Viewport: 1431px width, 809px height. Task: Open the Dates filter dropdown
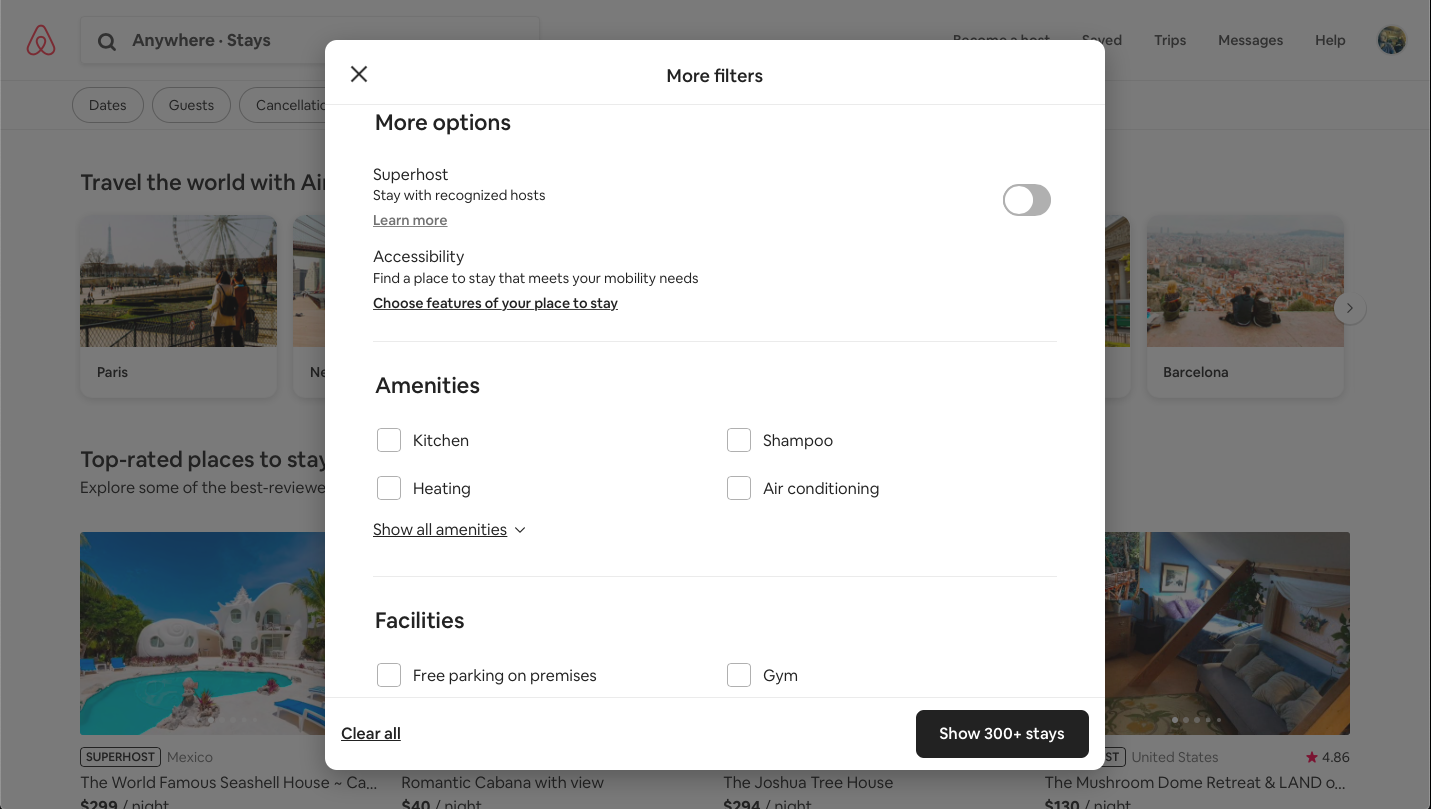[107, 105]
